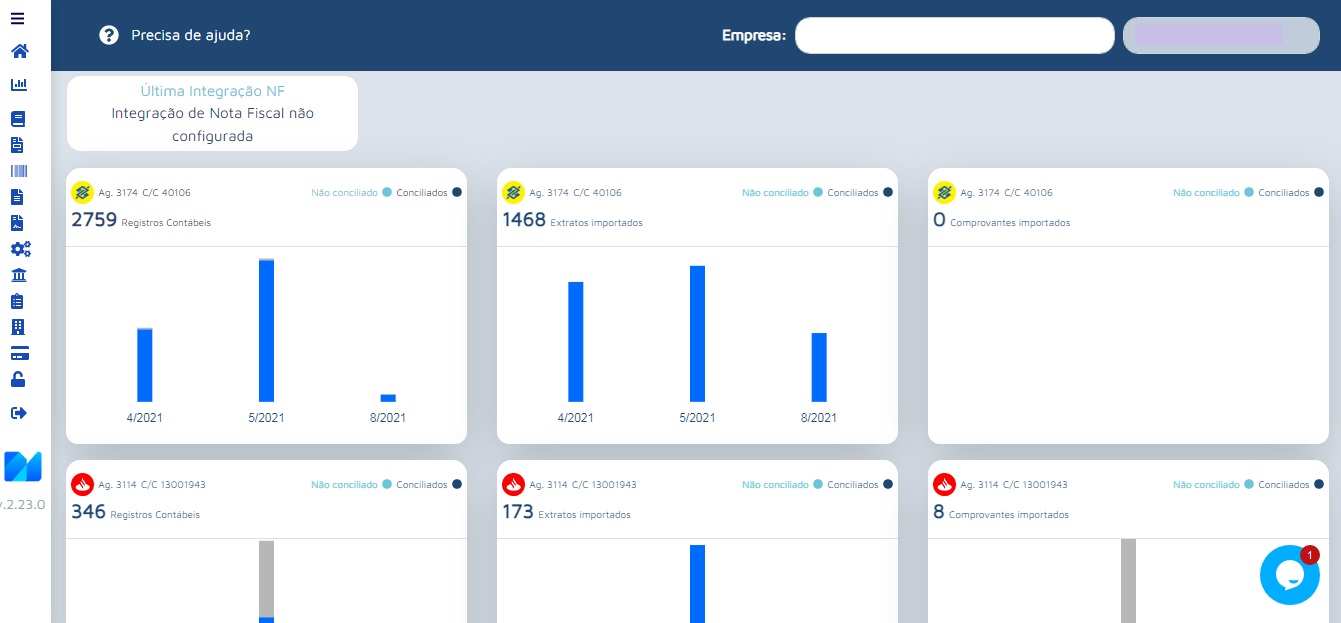Open the hamburger menu in sidebar
Image resolution: width=1341 pixels, height=623 pixels.
coord(17,19)
